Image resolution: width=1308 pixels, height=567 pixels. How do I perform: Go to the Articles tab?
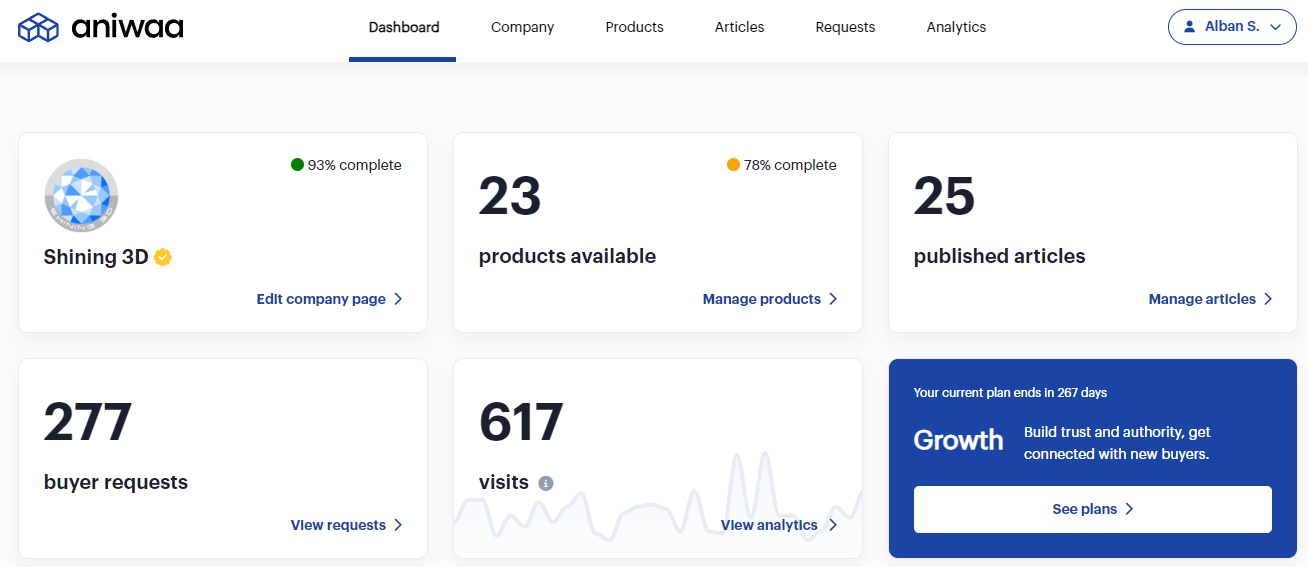pos(739,27)
